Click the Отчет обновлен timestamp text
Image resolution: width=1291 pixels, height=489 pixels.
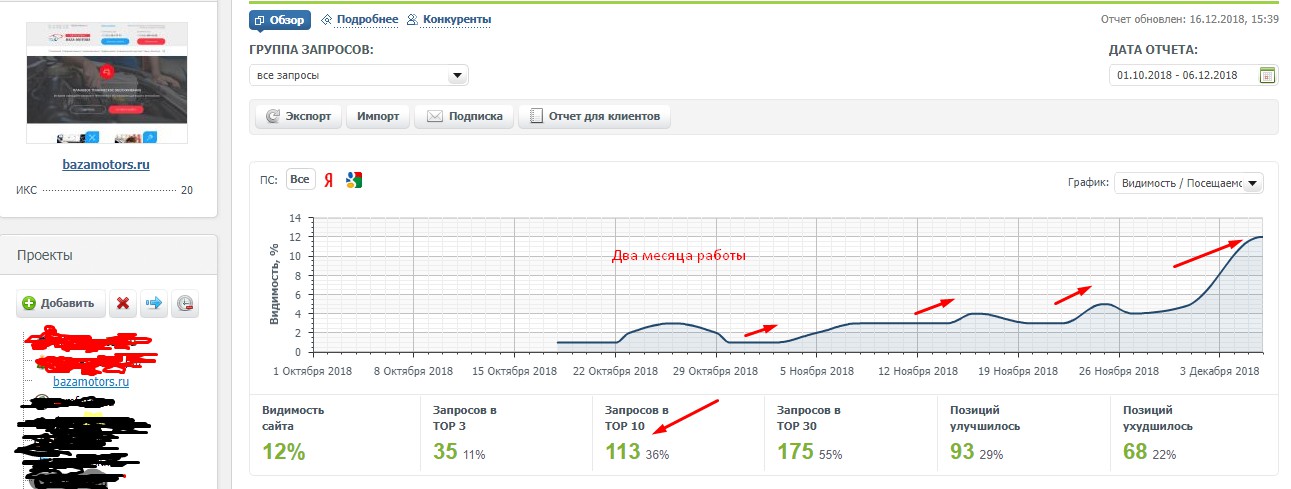1189,19
